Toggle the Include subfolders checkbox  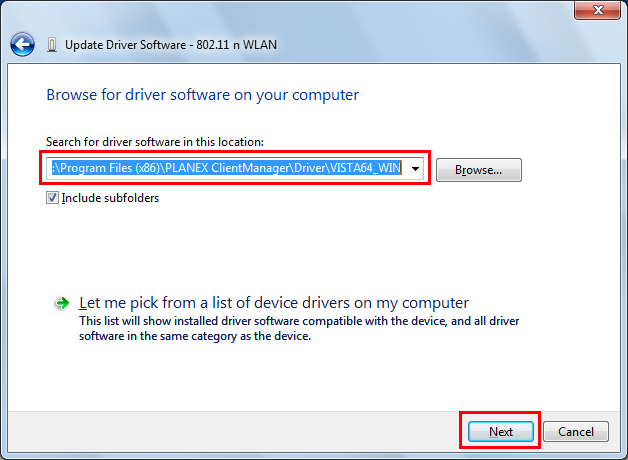pyautogui.click(x=52, y=198)
